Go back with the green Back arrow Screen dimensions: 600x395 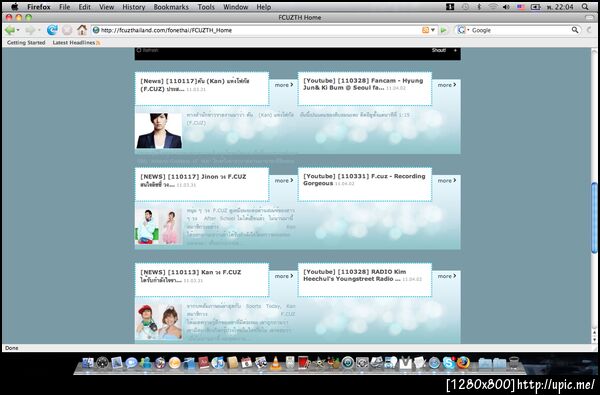tap(10, 30)
